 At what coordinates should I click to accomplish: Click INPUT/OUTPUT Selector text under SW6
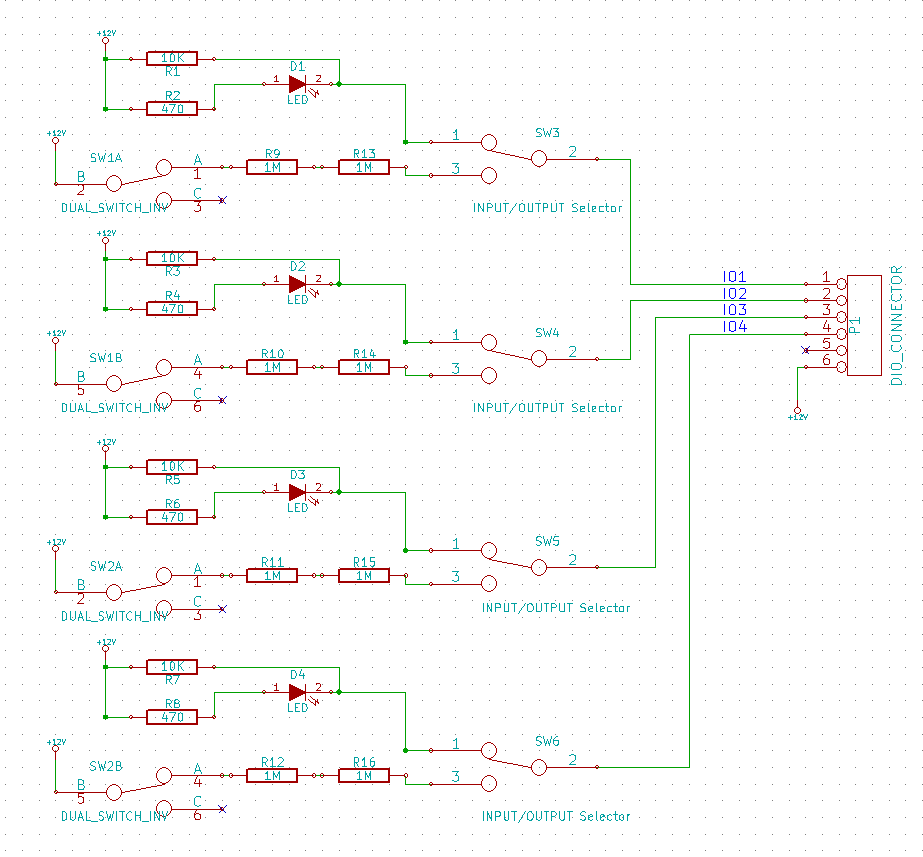coord(556,816)
